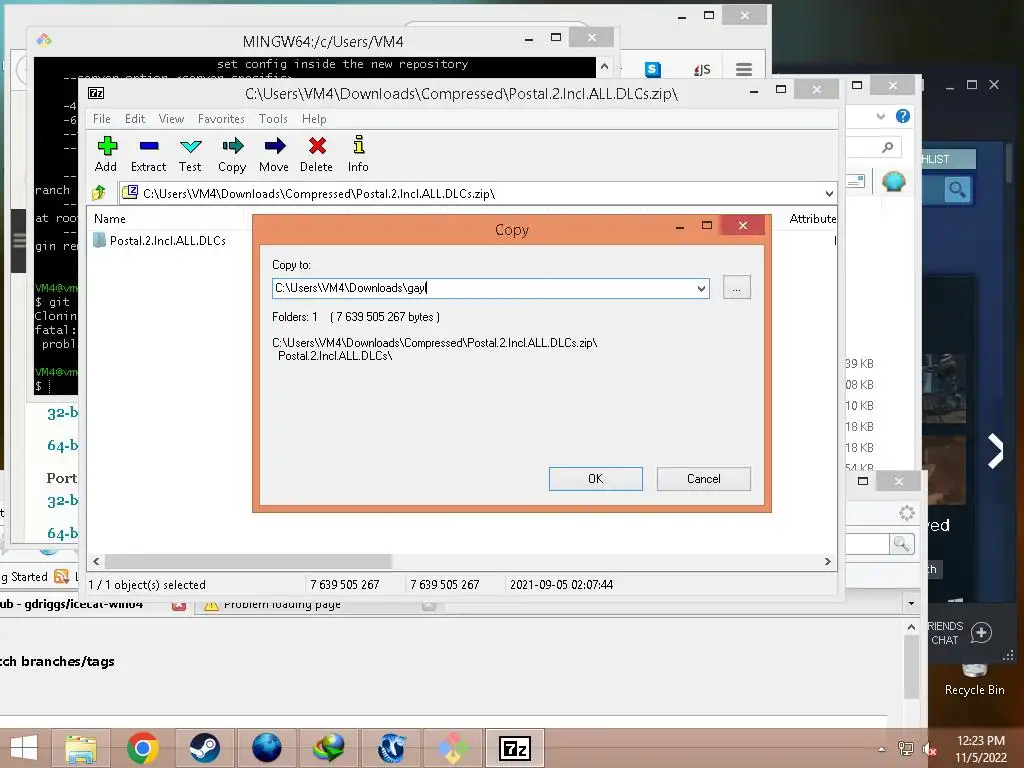Open the Edit menu in 7-Zip
The width and height of the screenshot is (1024, 768).
tap(135, 119)
